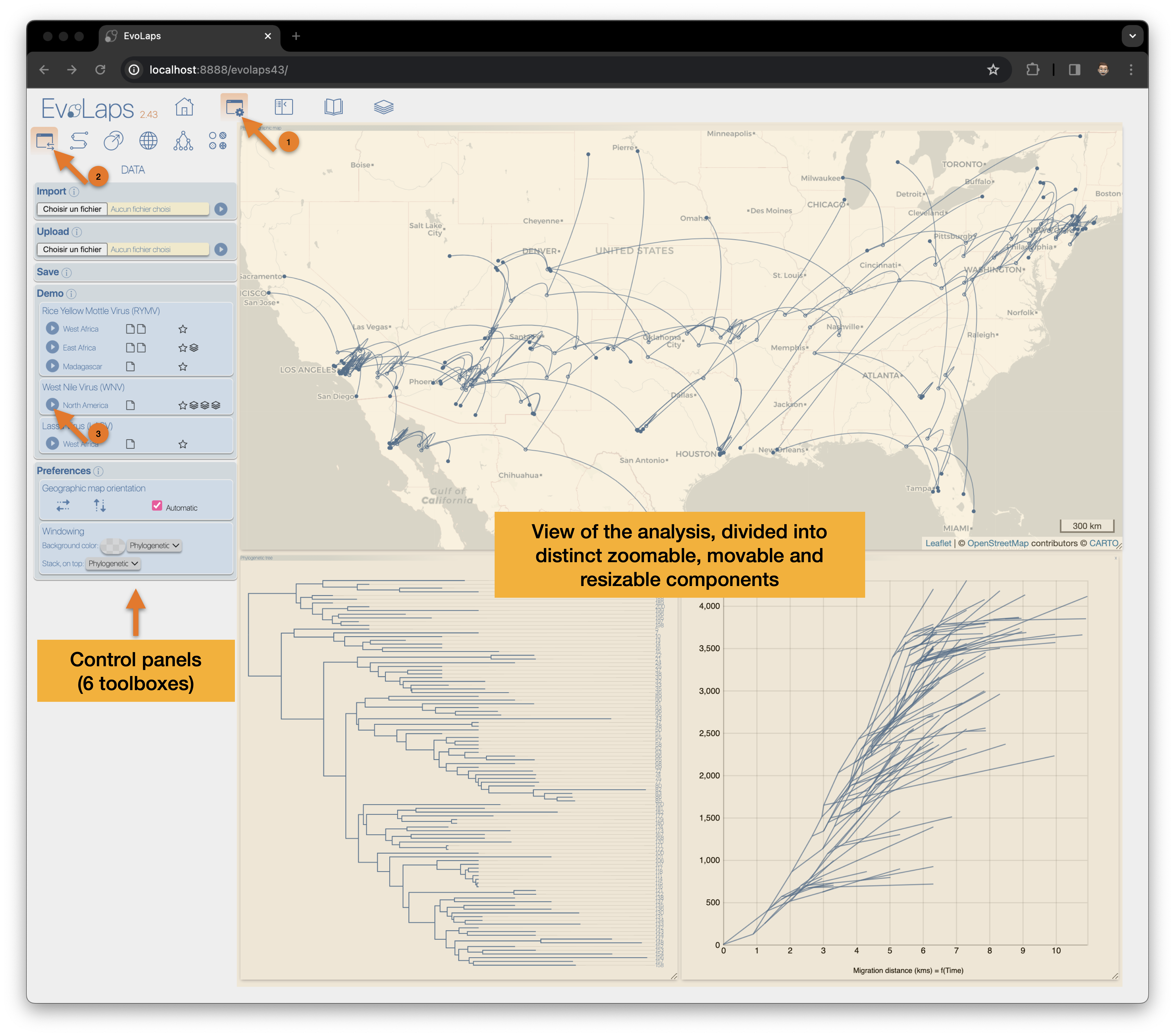Screen dimensions: 1175x1036
Task: Open the Background color swatch picker
Action: pos(113,546)
